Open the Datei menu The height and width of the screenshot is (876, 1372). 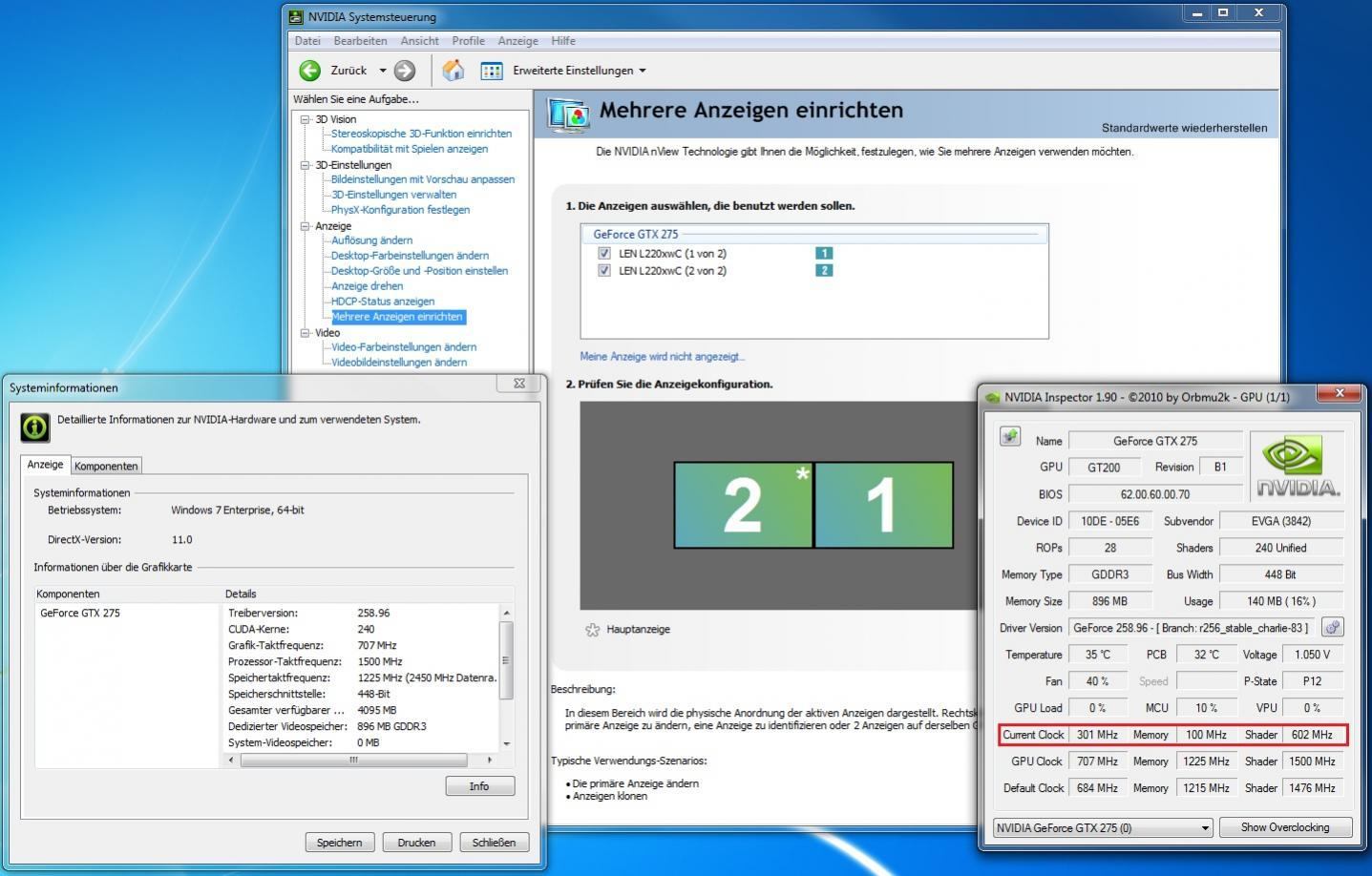[x=307, y=41]
